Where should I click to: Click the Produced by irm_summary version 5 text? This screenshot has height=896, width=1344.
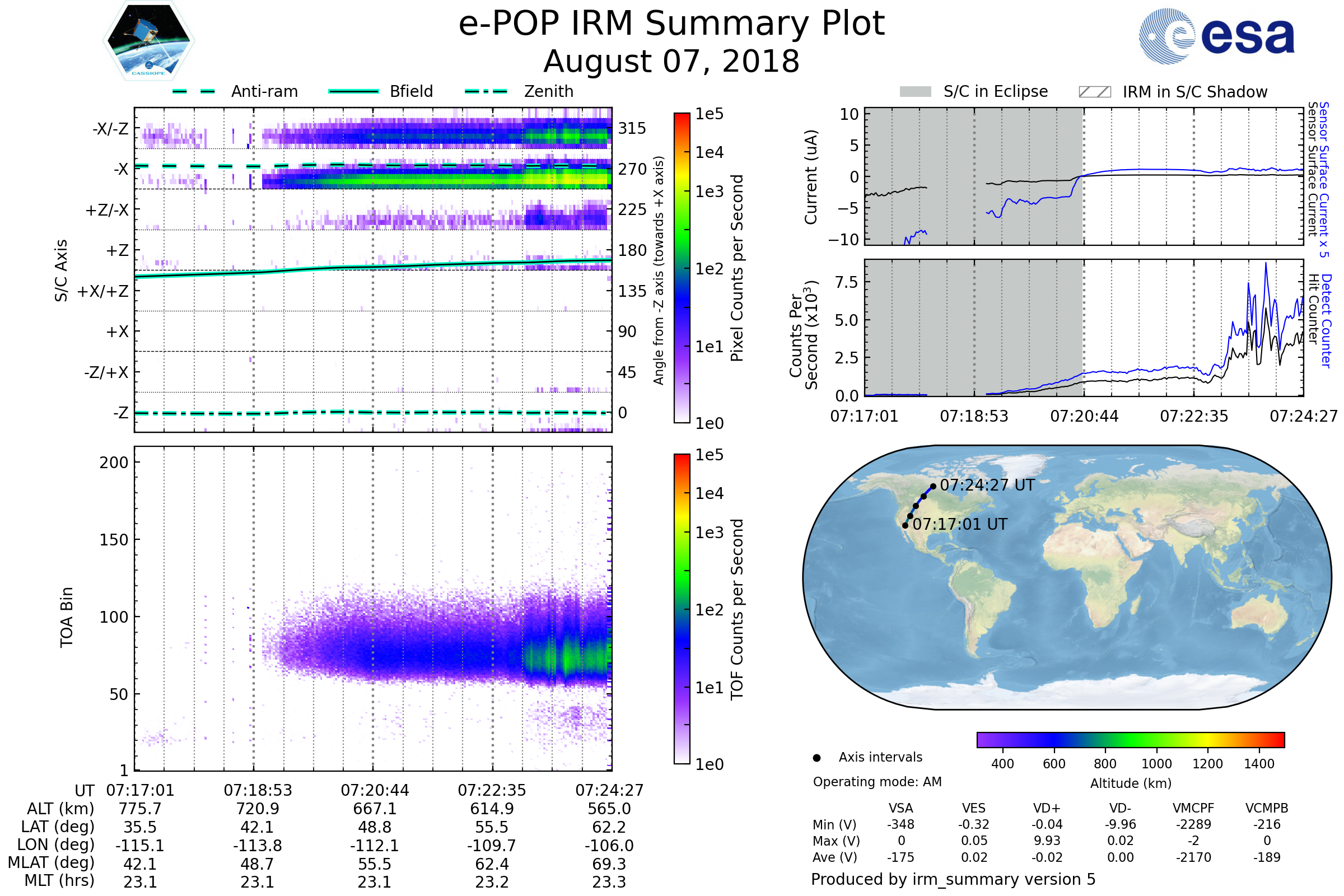[x=953, y=879]
